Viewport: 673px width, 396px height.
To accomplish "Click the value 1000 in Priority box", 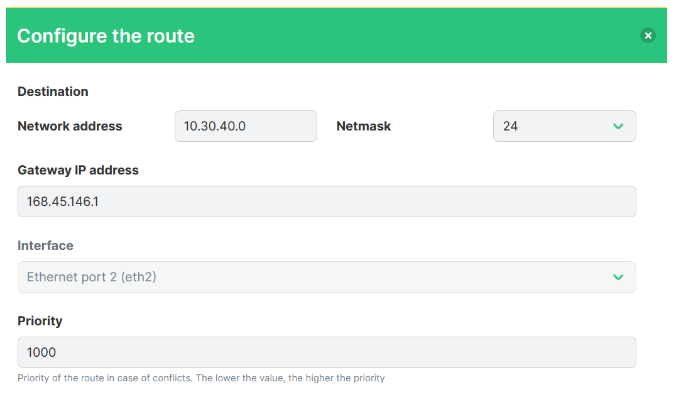I will click(x=41, y=352).
